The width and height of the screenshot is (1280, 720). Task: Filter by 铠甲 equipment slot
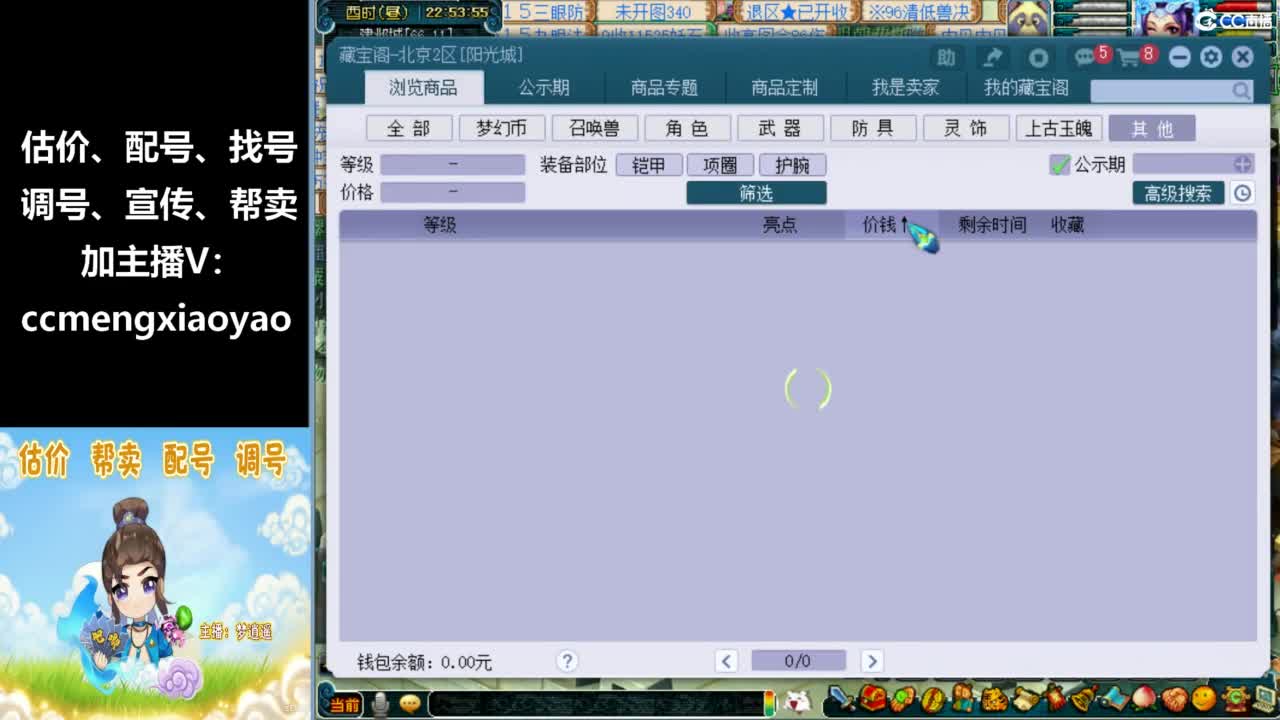(649, 165)
